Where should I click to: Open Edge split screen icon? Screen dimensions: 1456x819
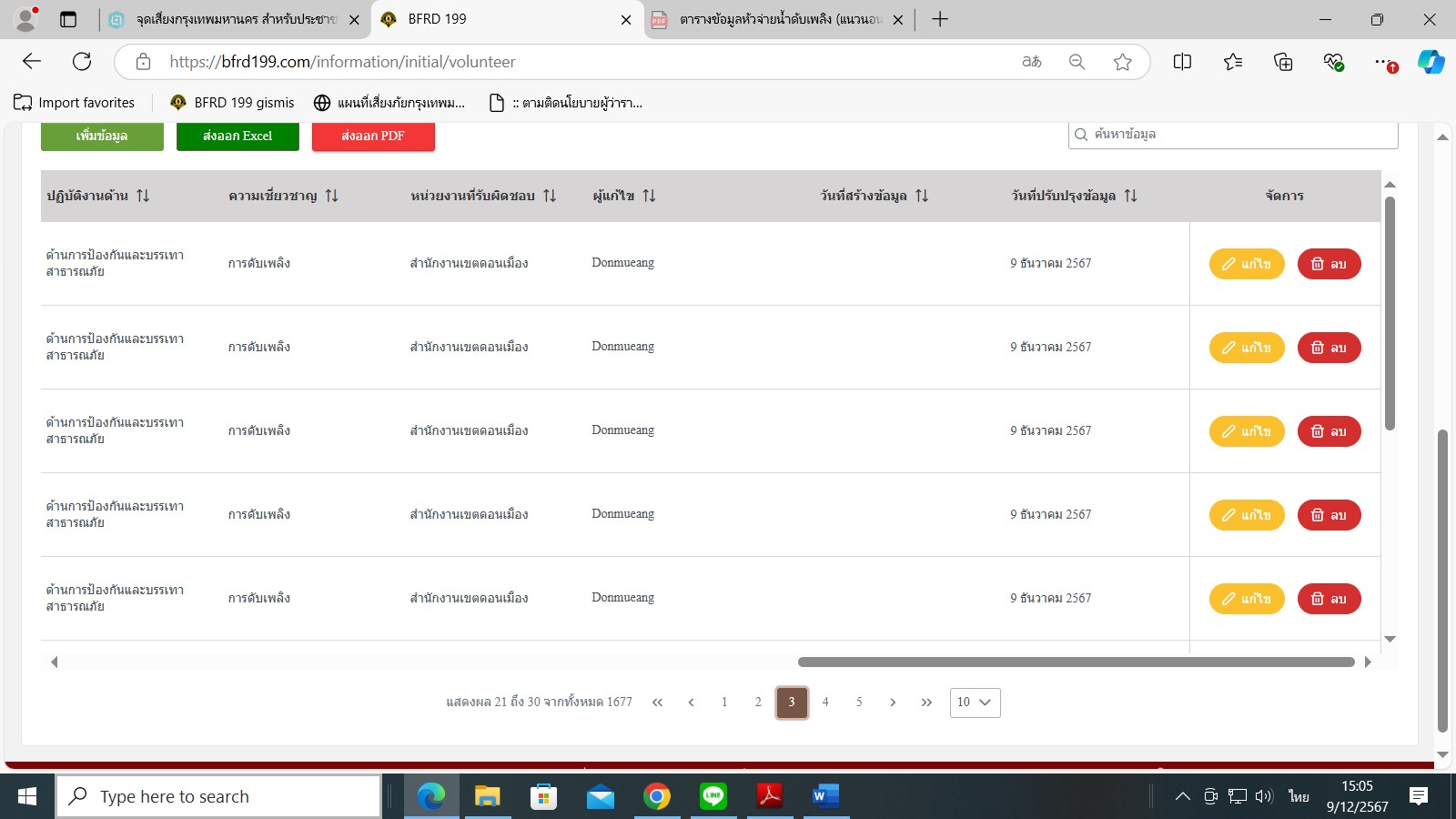[x=1182, y=62]
